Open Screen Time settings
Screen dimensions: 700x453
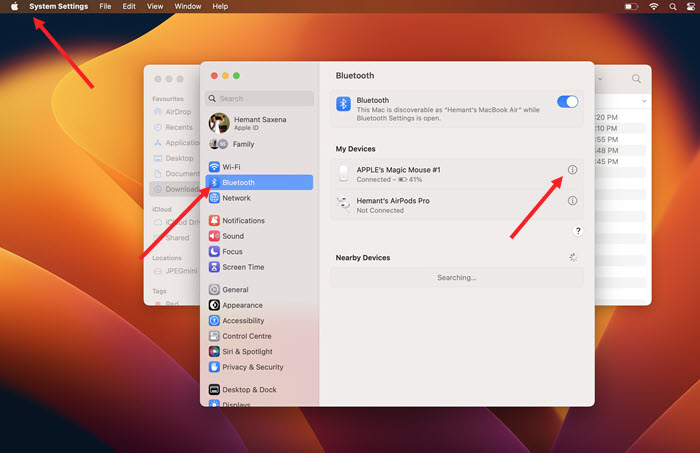[x=259, y=267]
